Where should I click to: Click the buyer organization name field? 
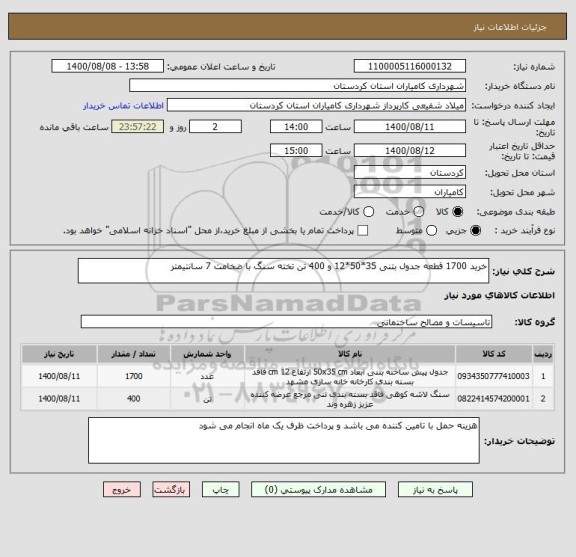point(298,86)
